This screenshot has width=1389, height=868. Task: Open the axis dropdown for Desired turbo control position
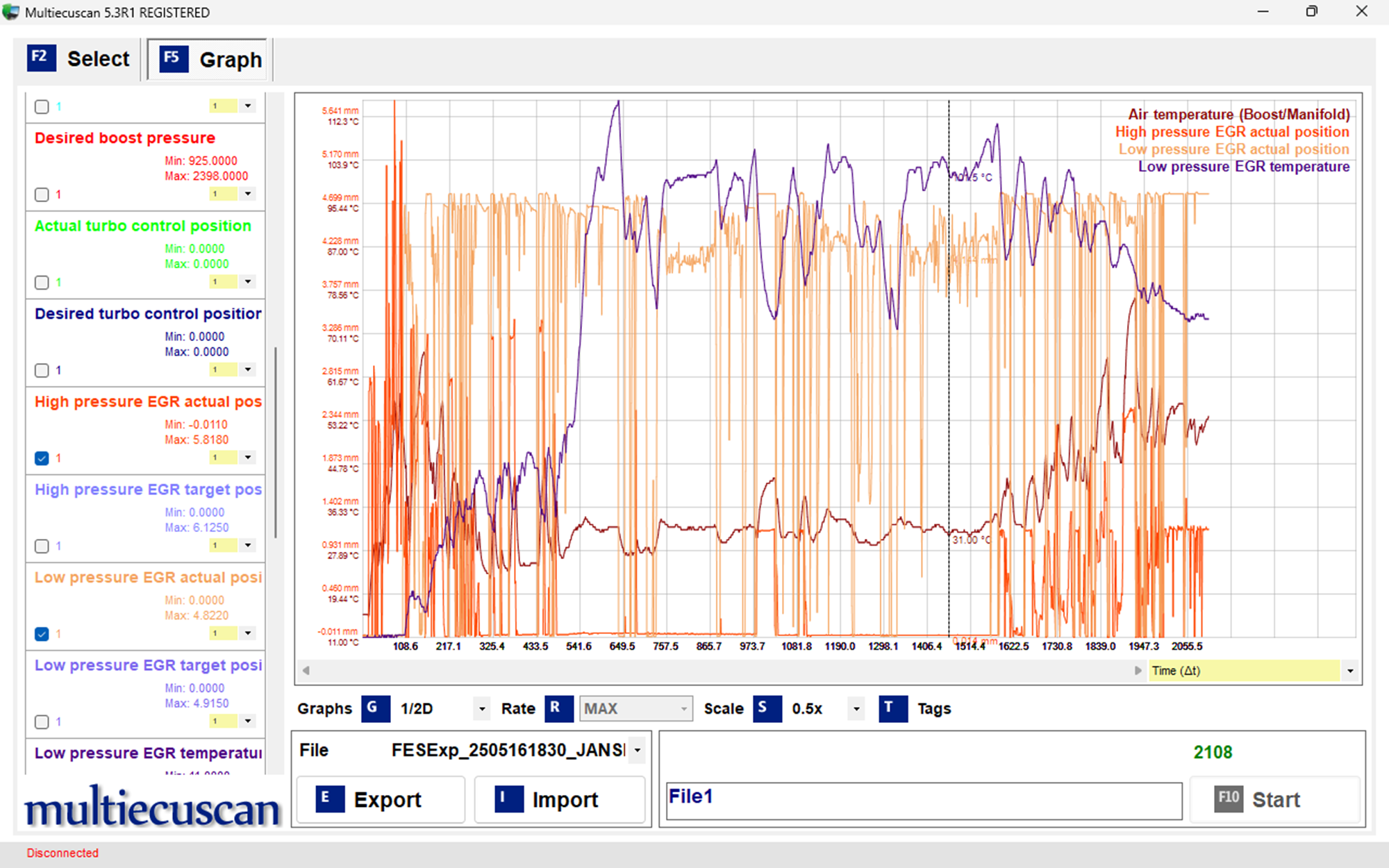[248, 369]
